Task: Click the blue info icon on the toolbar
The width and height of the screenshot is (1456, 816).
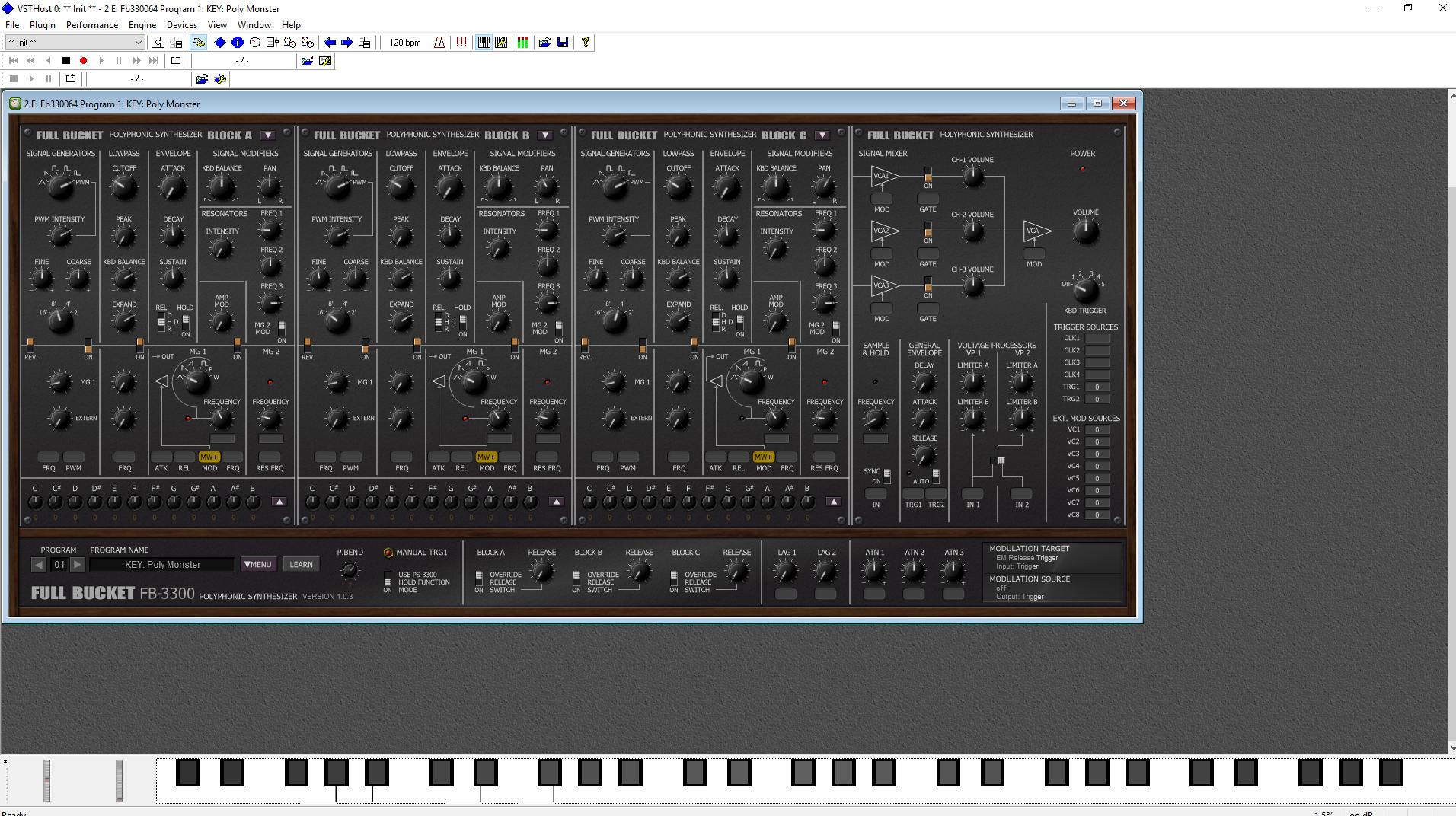Action: click(x=236, y=43)
